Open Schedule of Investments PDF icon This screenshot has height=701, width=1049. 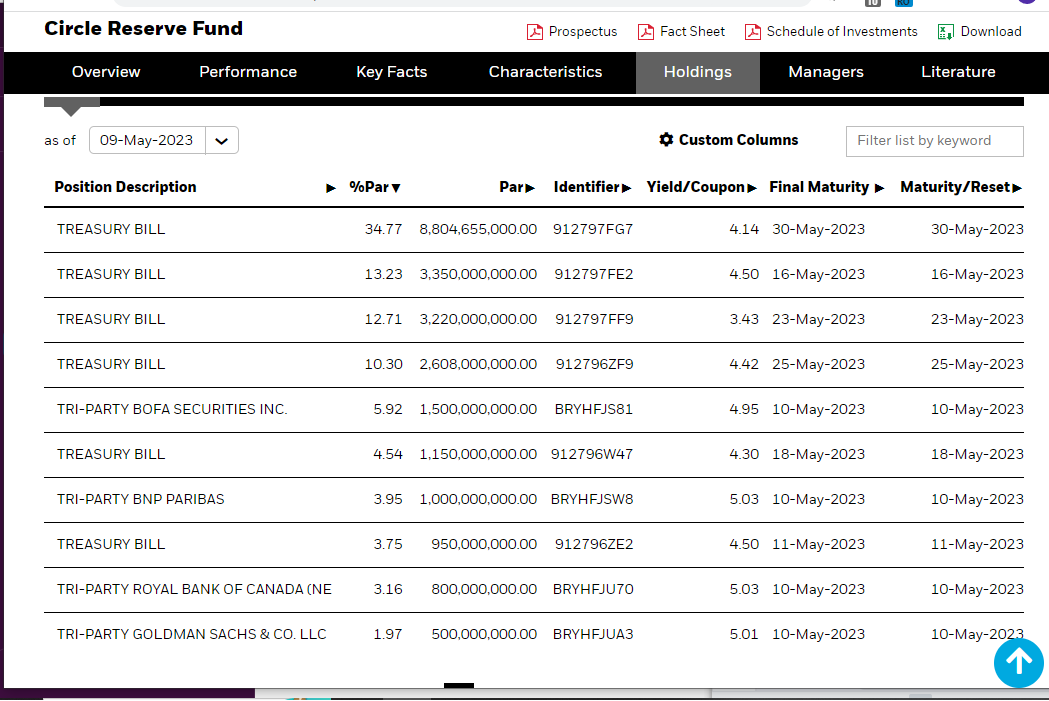(753, 32)
